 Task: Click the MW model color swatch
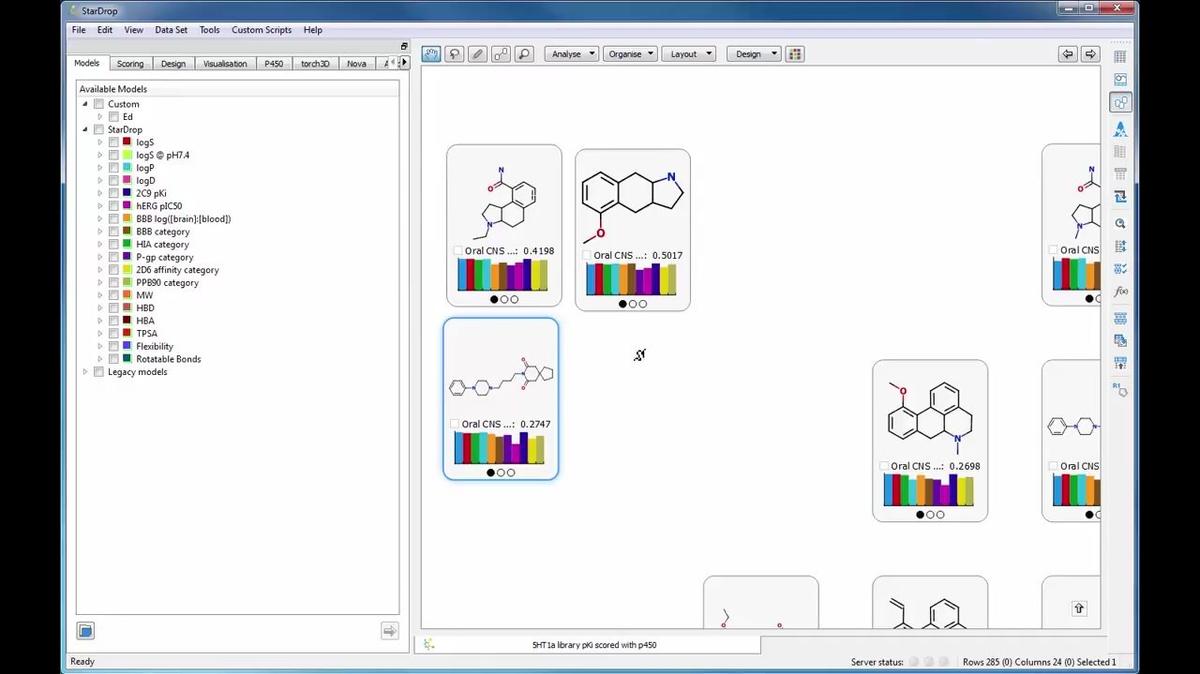coord(127,295)
